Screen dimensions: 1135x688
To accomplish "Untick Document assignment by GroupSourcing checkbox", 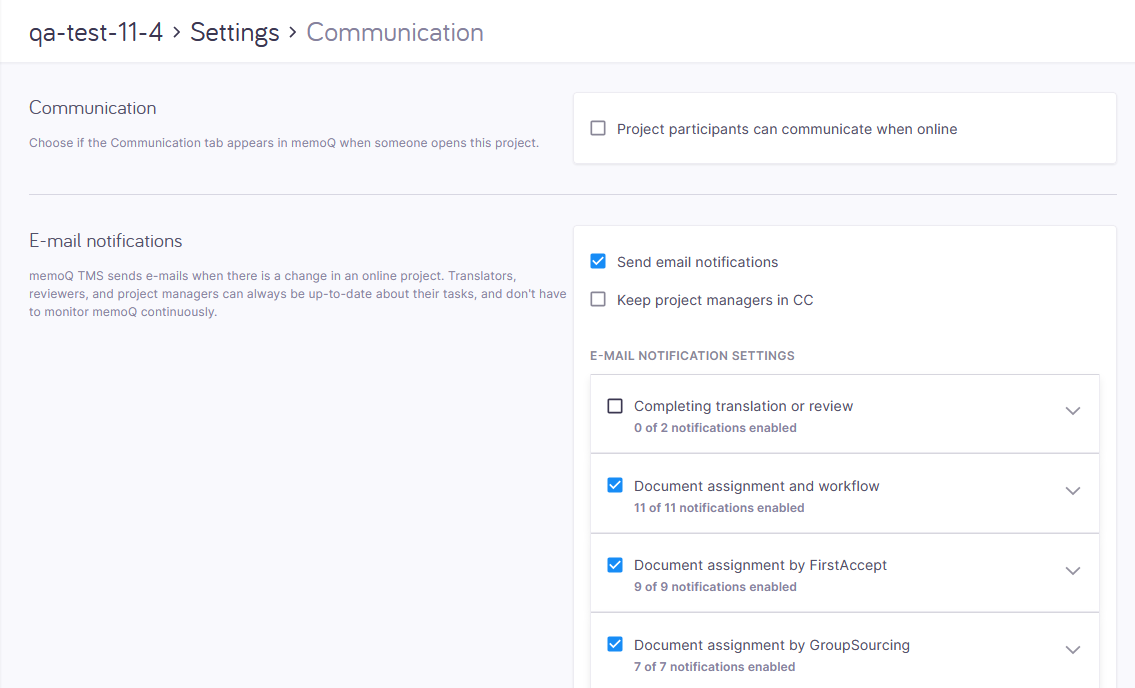I will pyautogui.click(x=615, y=645).
